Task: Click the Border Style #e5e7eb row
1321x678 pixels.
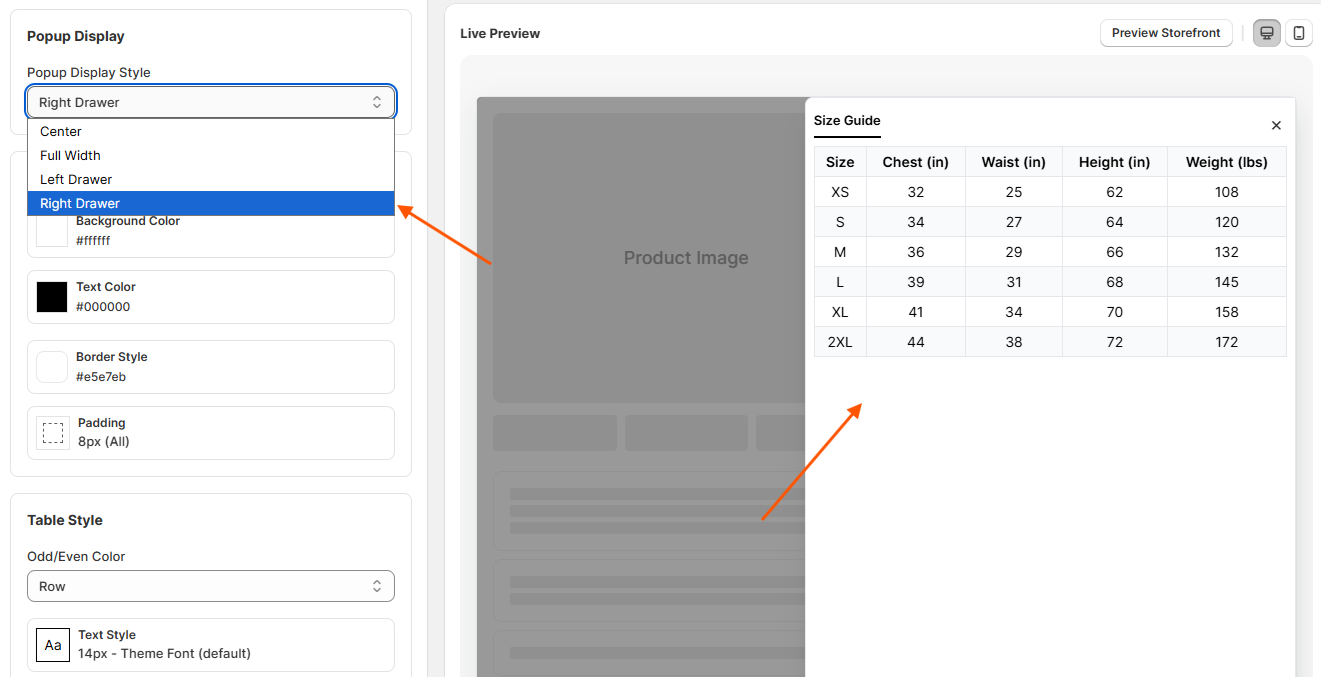Action: click(x=211, y=367)
